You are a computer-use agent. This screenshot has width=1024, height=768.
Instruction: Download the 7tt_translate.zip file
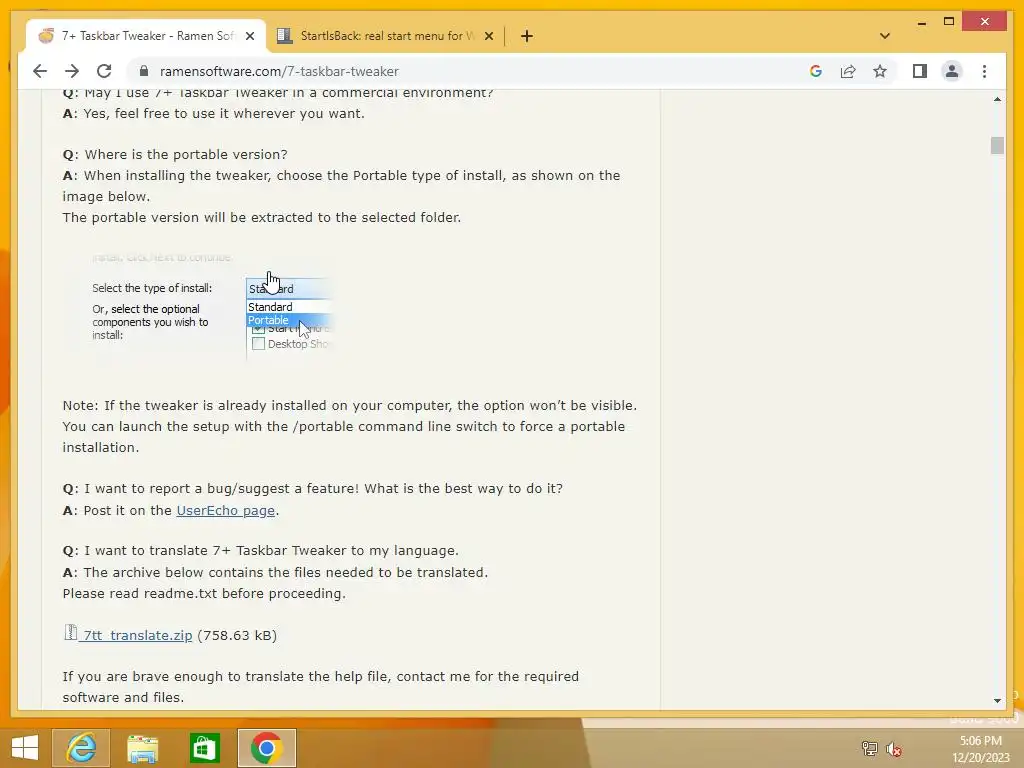pos(138,635)
